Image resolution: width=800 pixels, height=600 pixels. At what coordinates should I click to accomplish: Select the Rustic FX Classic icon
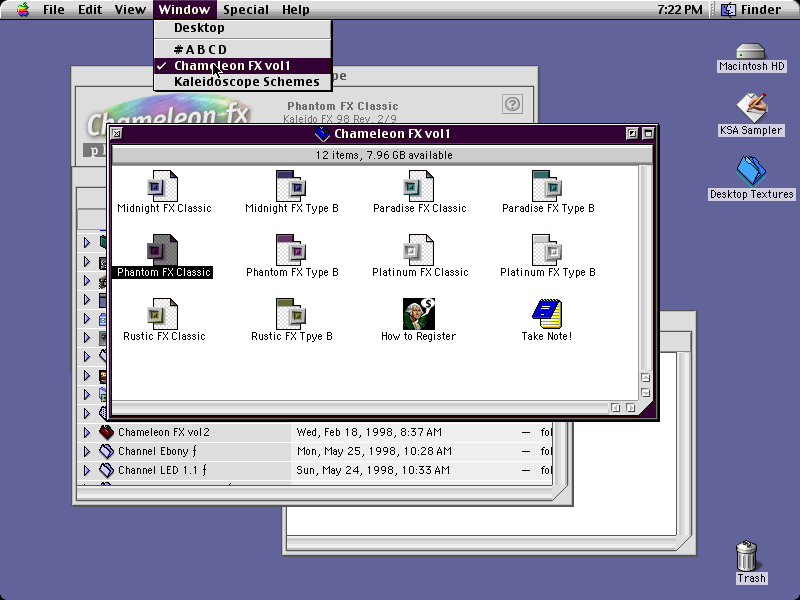point(163,314)
